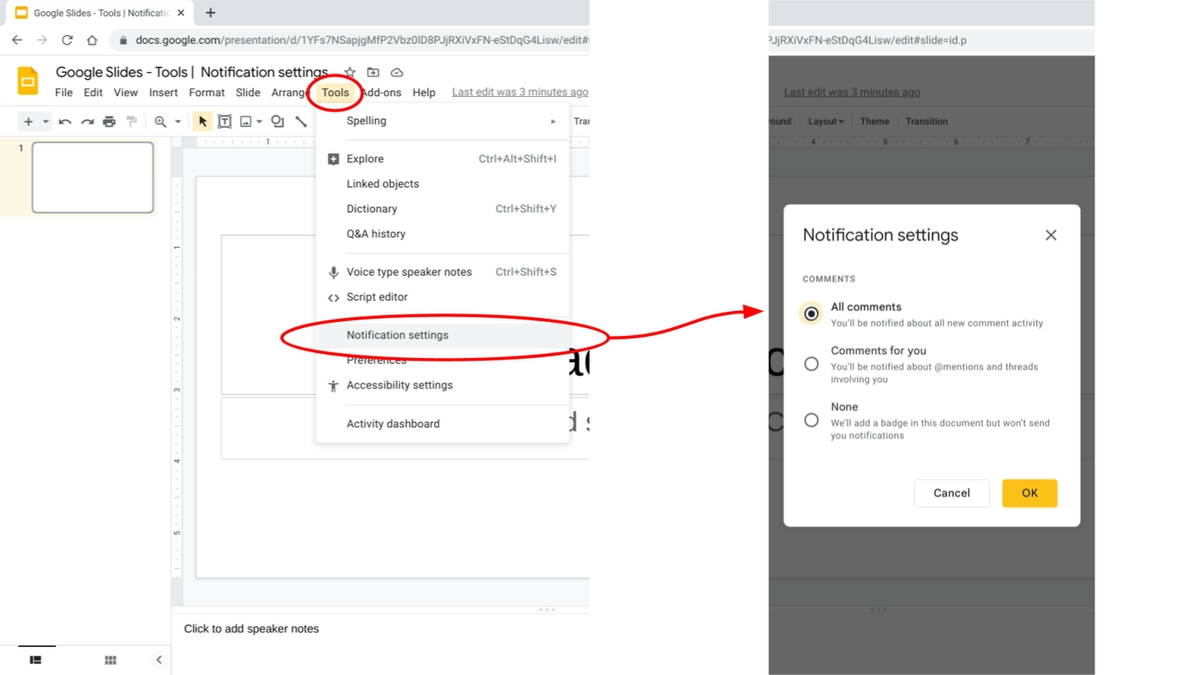1200x675 pixels.
Task: Activate the Select (arrow) tool
Action: point(203,121)
